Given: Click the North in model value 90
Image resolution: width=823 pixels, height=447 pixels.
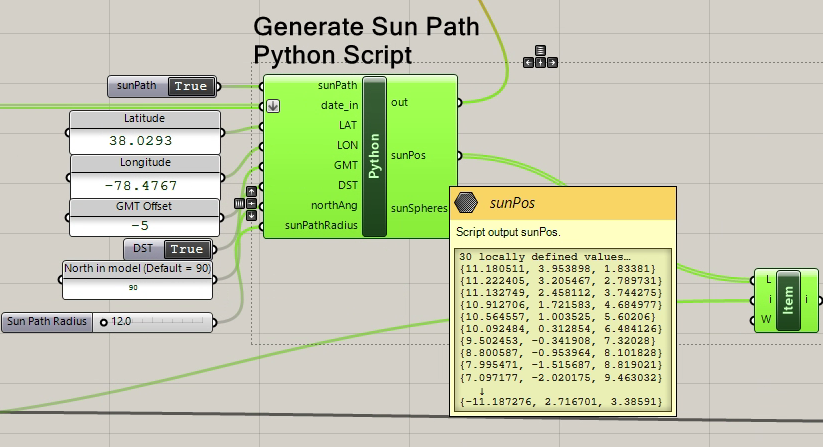Looking at the screenshot, I should pyautogui.click(x=133, y=288).
